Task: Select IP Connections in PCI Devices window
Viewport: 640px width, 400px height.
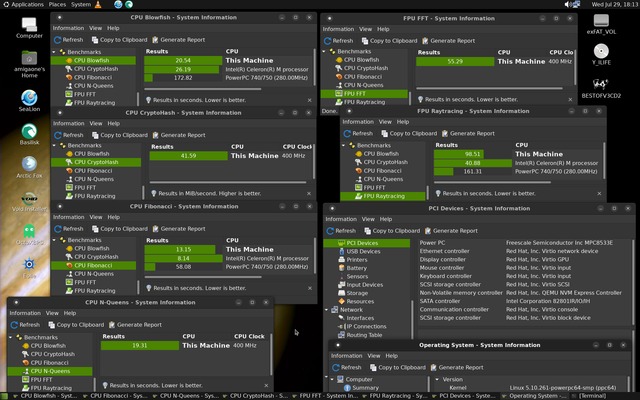Action: [366, 327]
